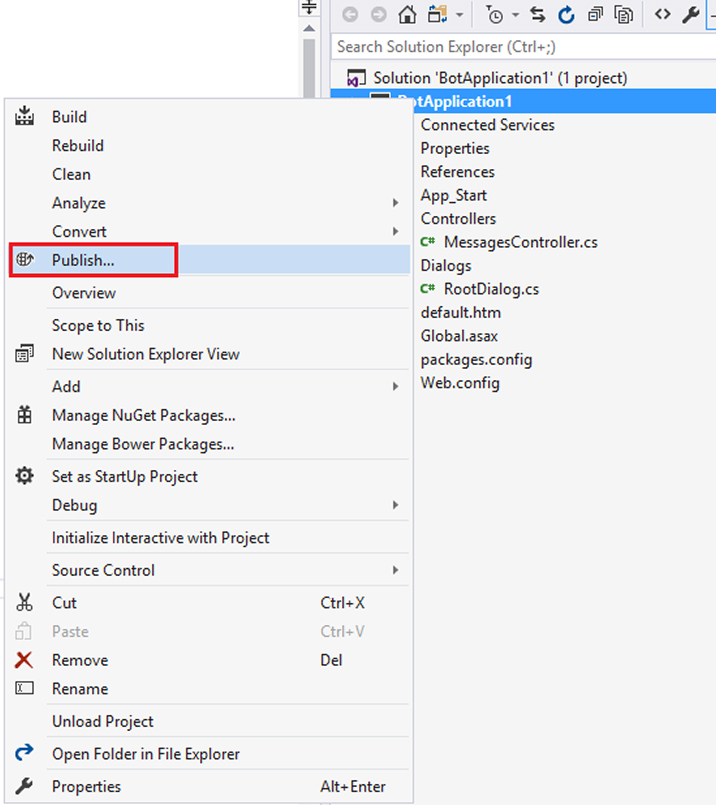Choose Manage NuGet Packages... menu entry
Screen dimensions: 716x805
143,415
